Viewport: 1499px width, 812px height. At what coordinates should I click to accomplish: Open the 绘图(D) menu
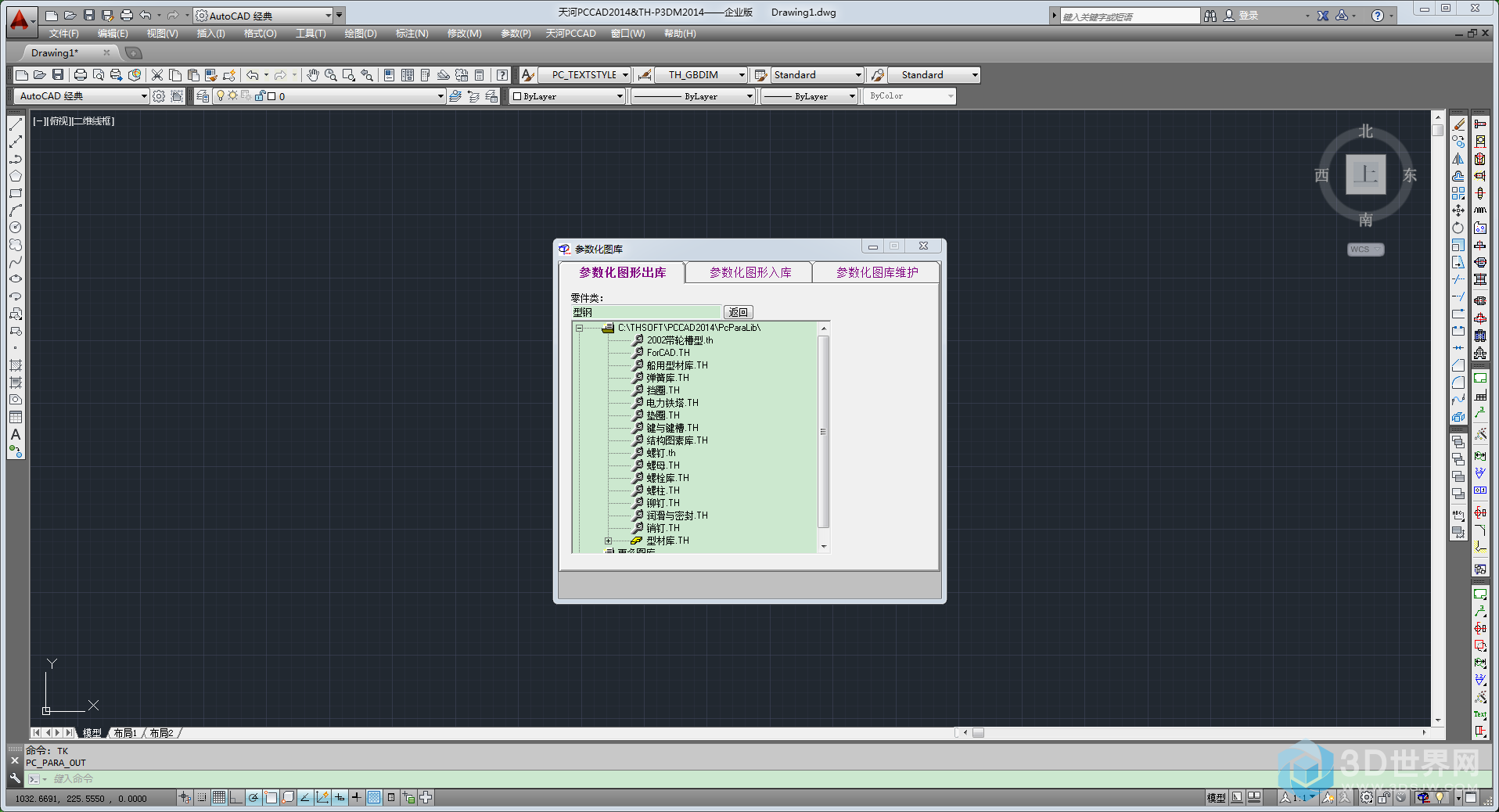click(x=361, y=34)
